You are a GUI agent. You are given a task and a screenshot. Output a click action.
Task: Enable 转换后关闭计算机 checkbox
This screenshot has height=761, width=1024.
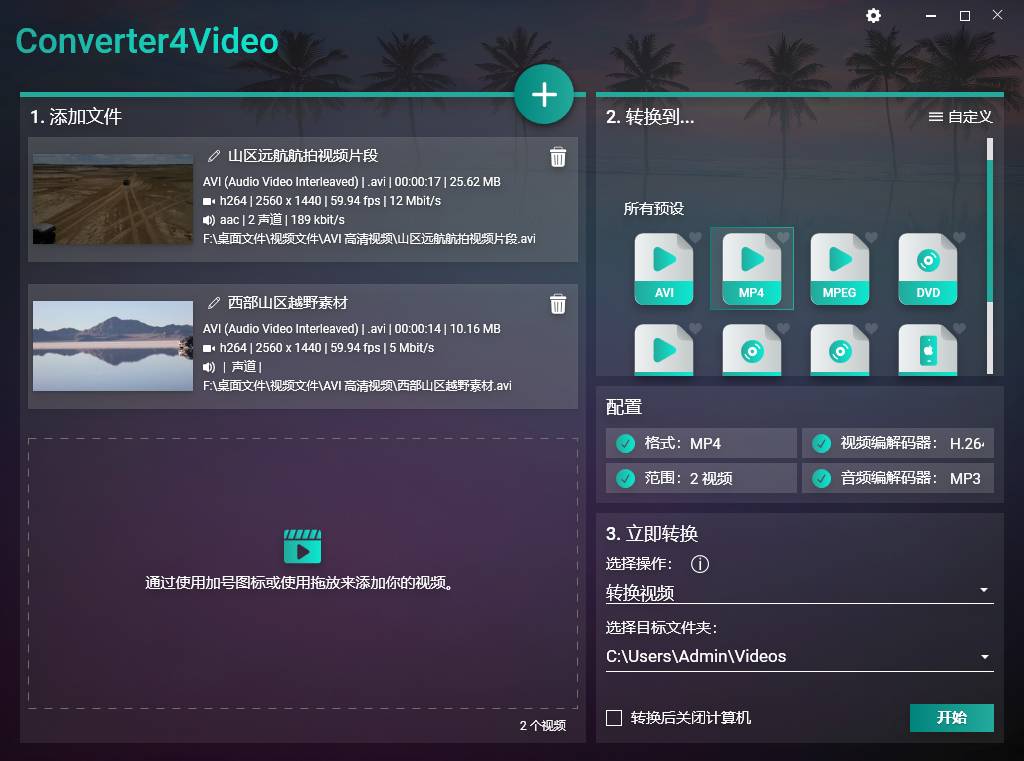[x=614, y=718]
